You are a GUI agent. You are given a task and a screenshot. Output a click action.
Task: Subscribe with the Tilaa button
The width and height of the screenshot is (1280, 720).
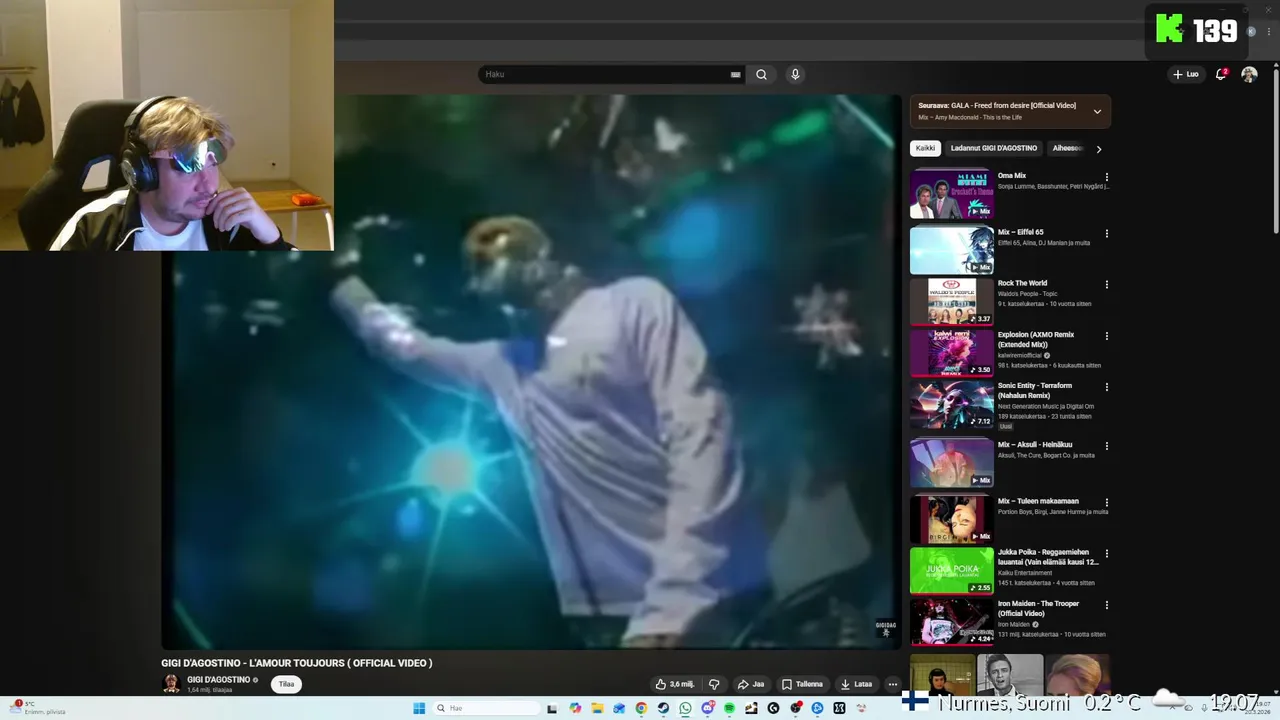point(286,684)
